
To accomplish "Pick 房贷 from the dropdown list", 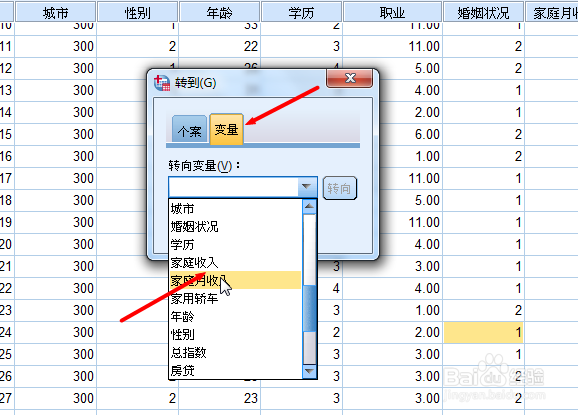I will [x=235, y=370].
